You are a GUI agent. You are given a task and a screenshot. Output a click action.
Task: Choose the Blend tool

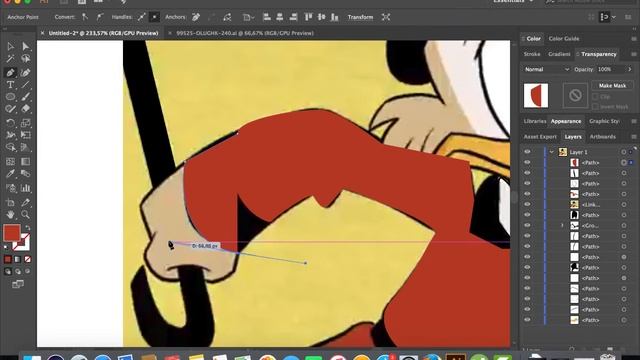point(25,174)
